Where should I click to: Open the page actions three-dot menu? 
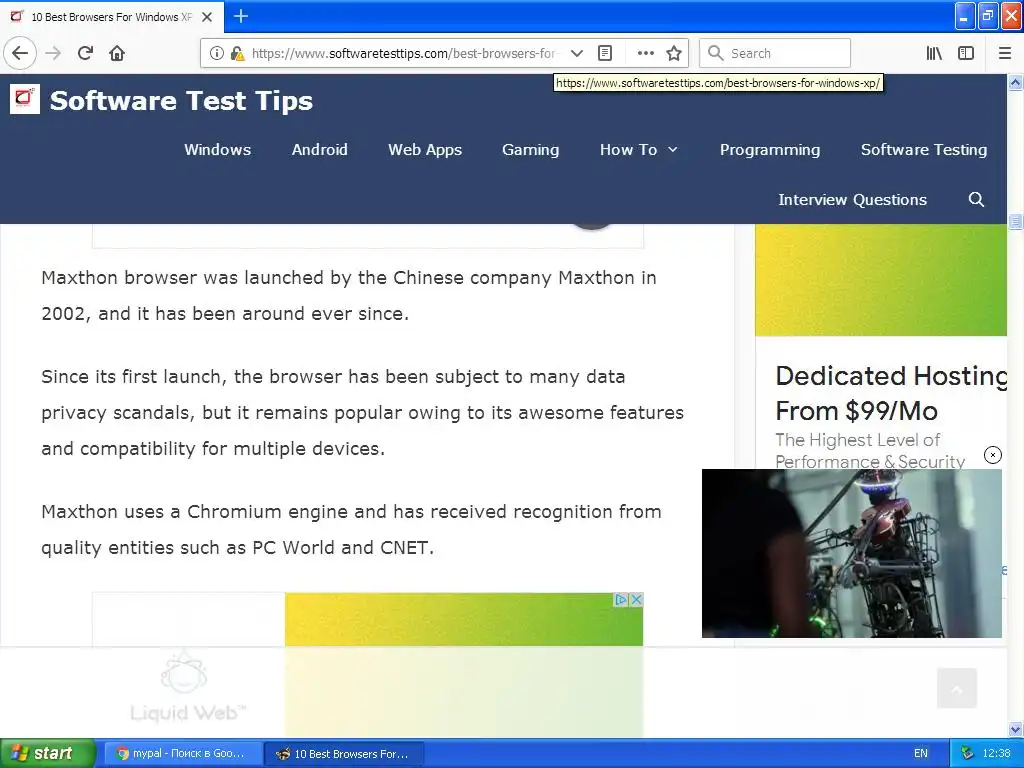point(645,54)
